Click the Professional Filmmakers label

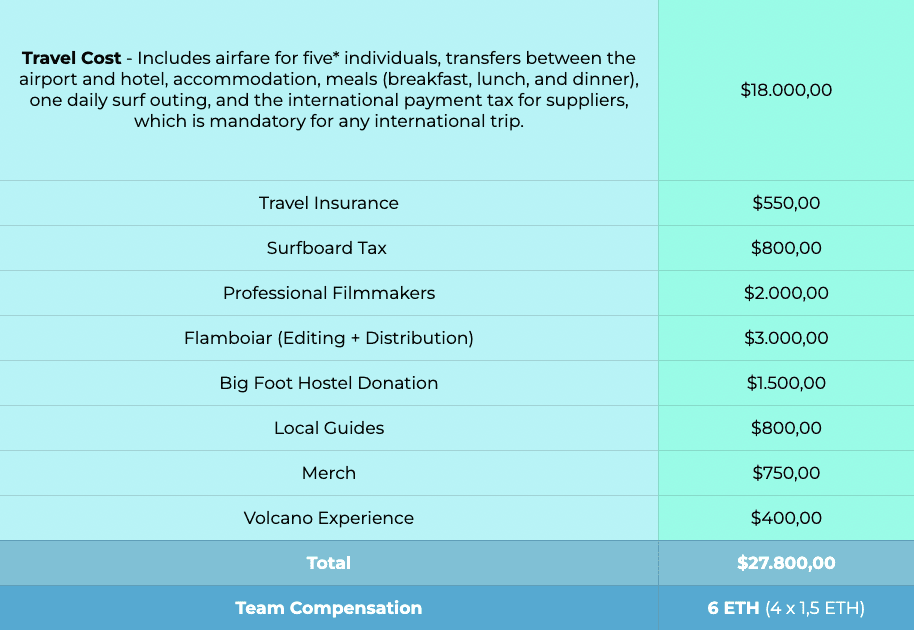[329, 293]
